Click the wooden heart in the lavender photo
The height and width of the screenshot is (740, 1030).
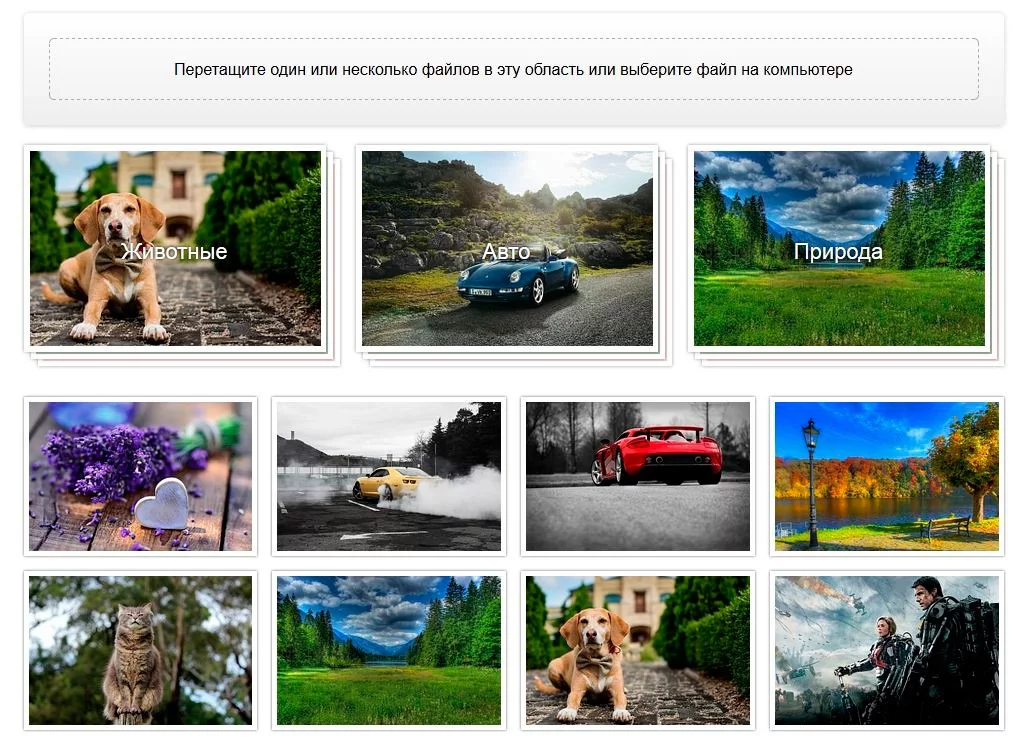[161, 503]
